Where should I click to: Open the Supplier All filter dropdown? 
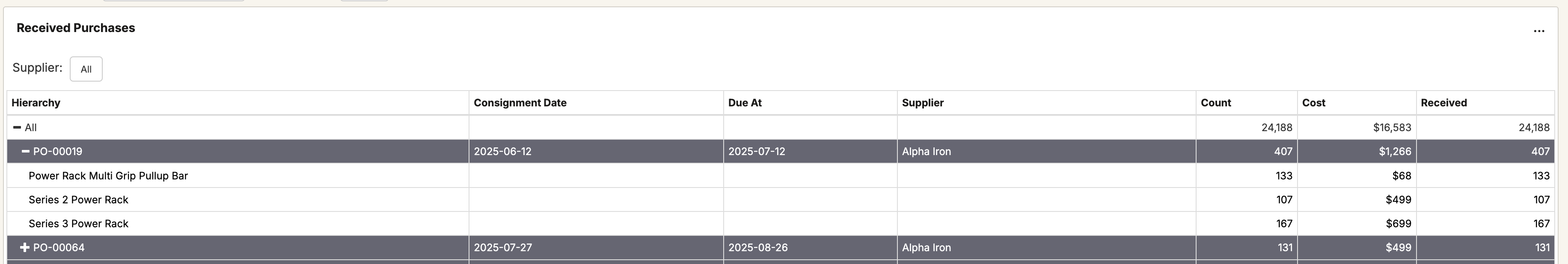[86, 69]
